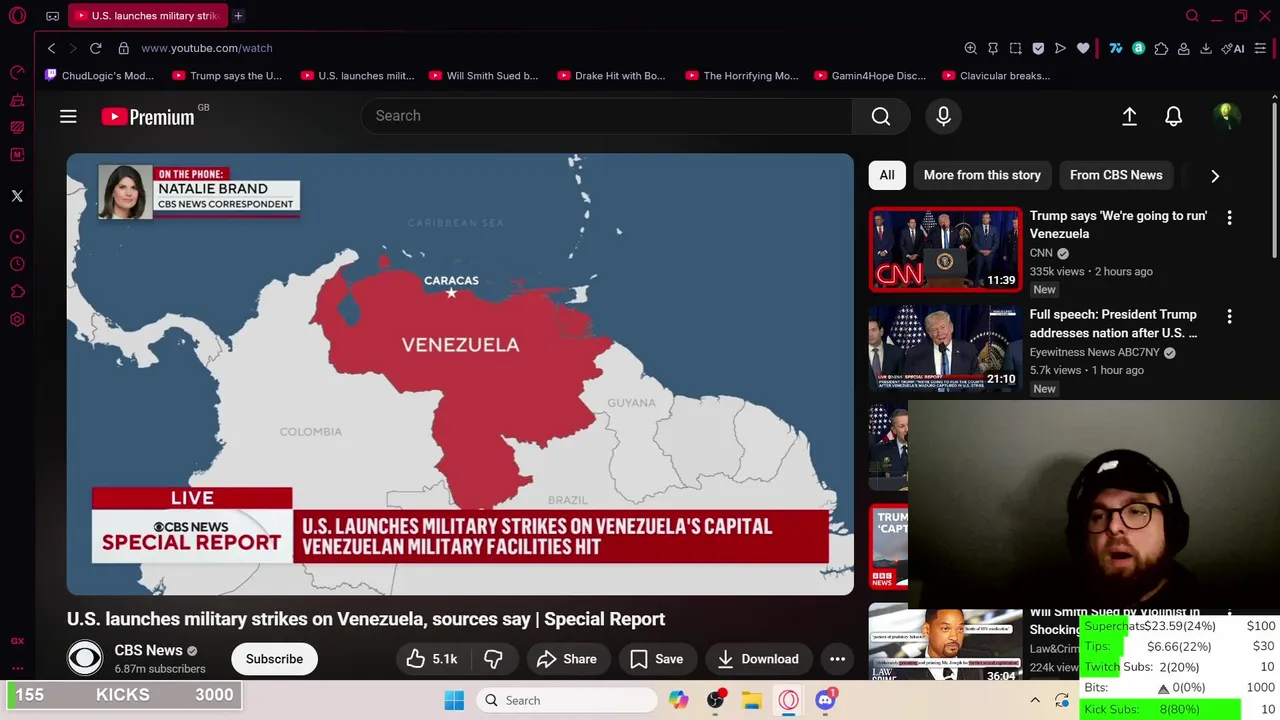Open a new tab with the plus button
1280x720 pixels.
pyautogui.click(x=238, y=16)
